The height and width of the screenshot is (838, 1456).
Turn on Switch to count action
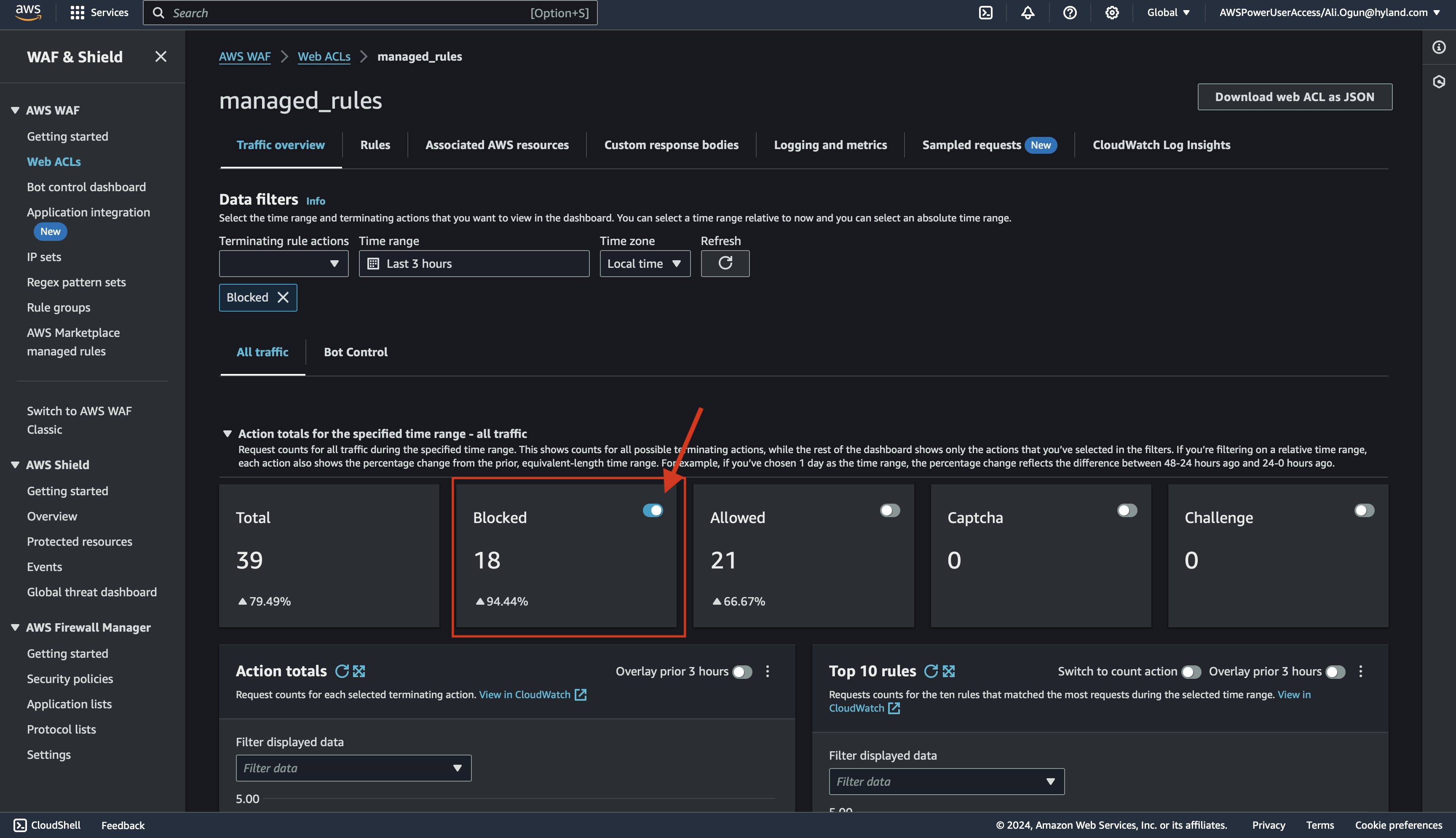(1191, 672)
